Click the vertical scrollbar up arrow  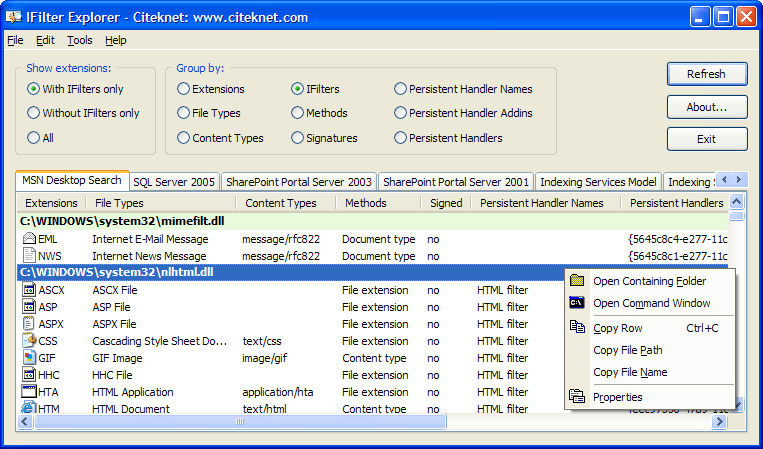[x=737, y=201]
